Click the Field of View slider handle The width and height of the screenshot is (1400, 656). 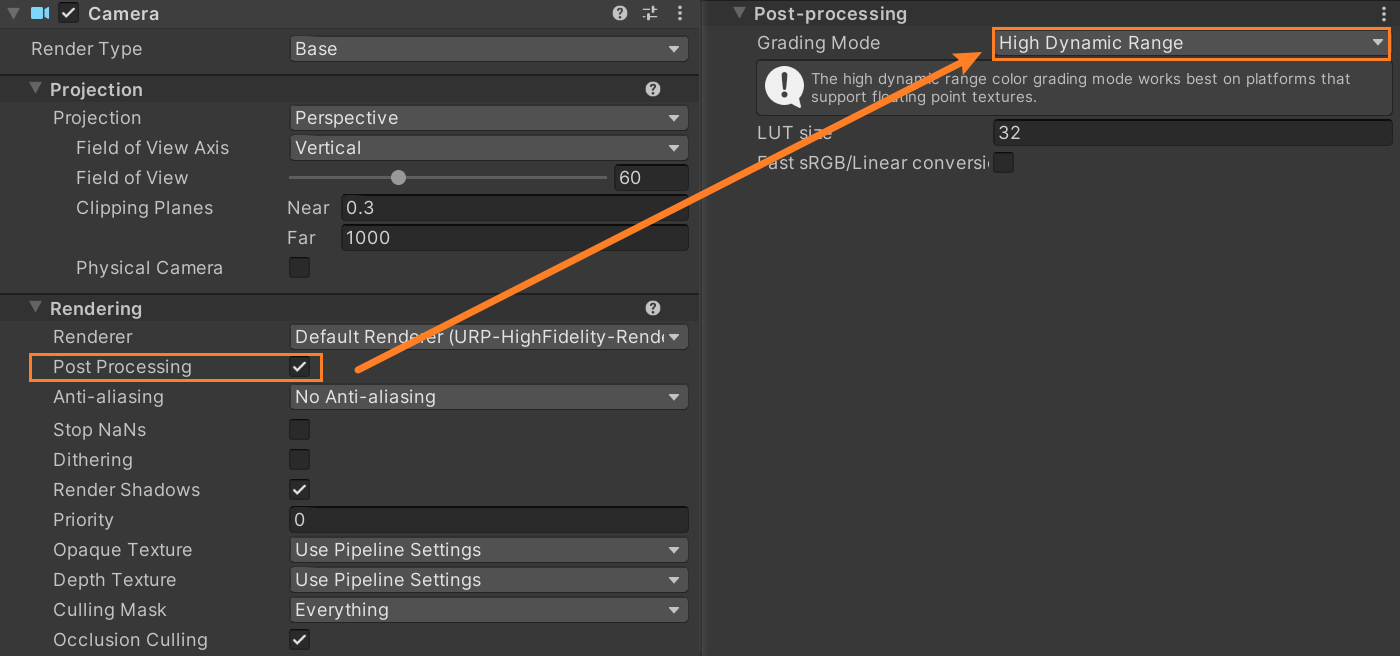tap(399, 178)
